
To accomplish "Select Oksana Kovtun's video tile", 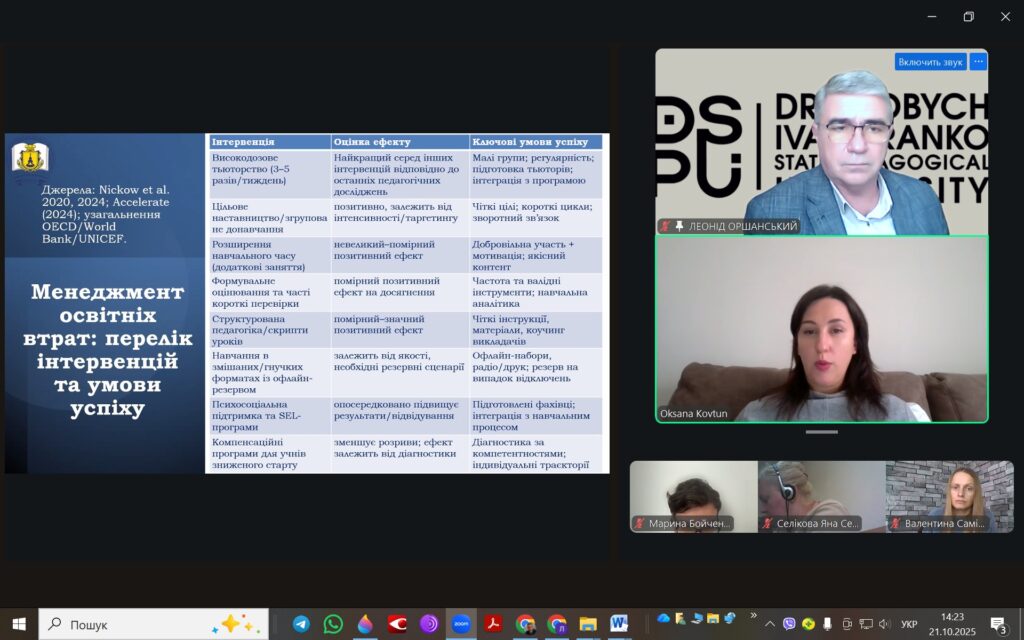I will [821, 329].
